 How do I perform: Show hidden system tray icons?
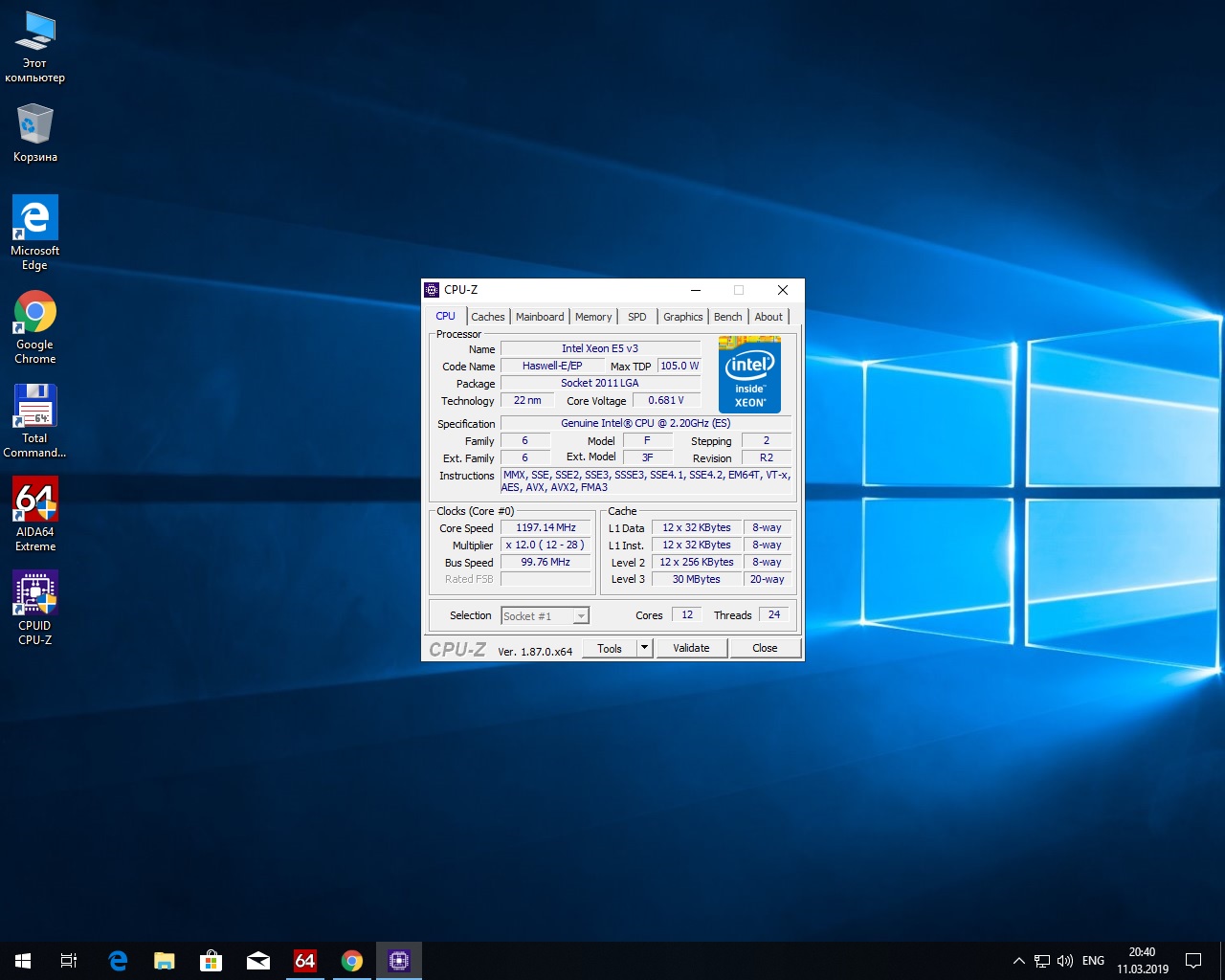tap(1018, 961)
